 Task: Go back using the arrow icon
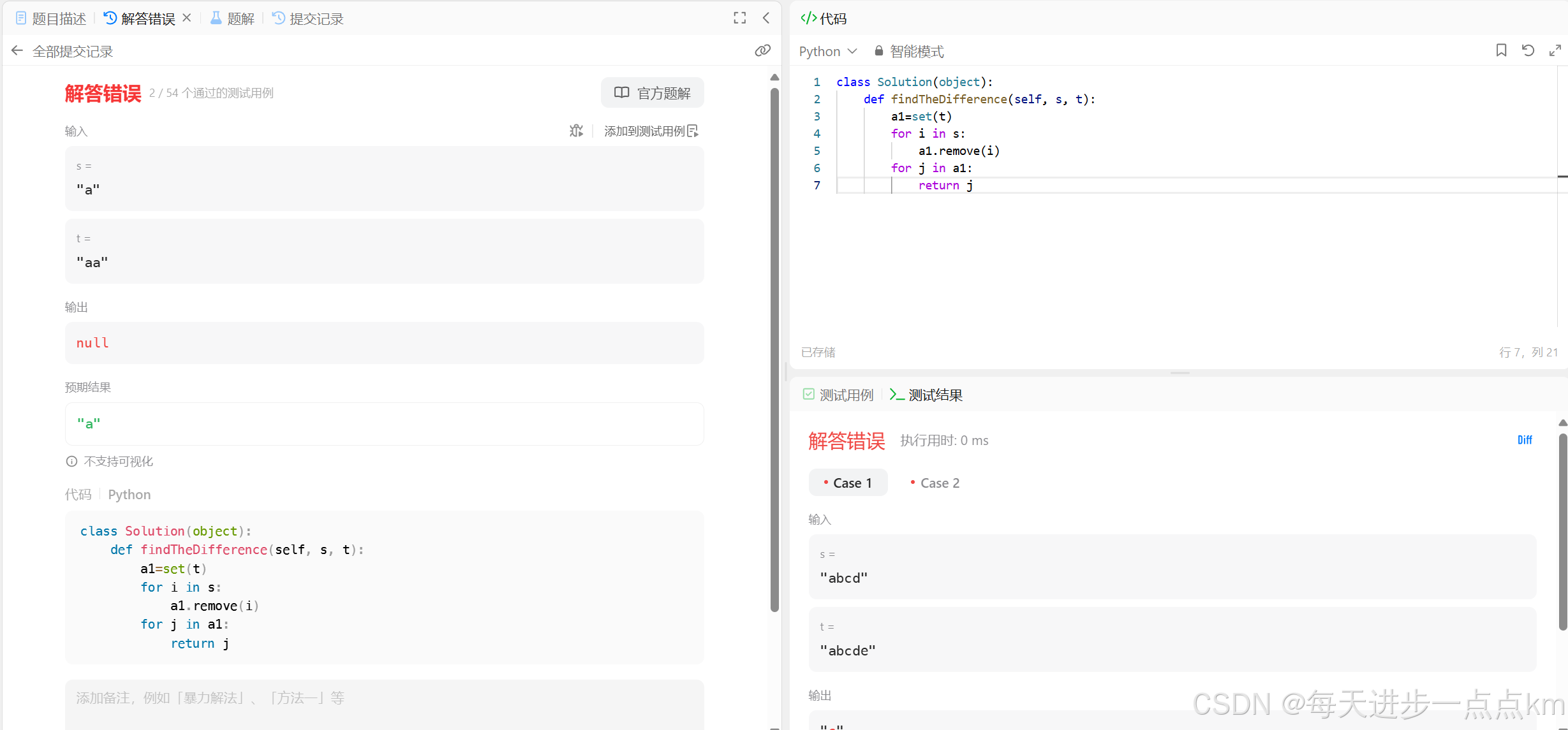tap(17, 51)
